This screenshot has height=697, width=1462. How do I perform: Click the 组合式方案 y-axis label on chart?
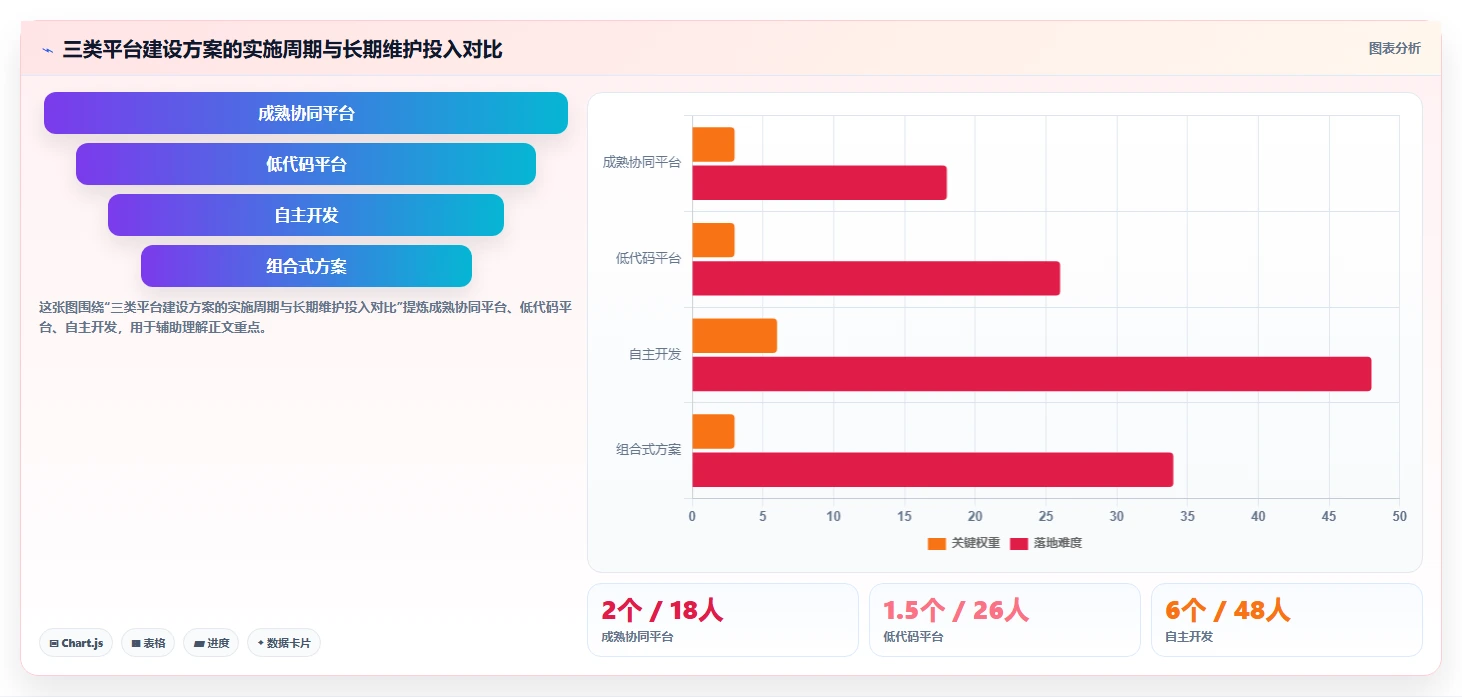pyautogui.click(x=648, y=450)
